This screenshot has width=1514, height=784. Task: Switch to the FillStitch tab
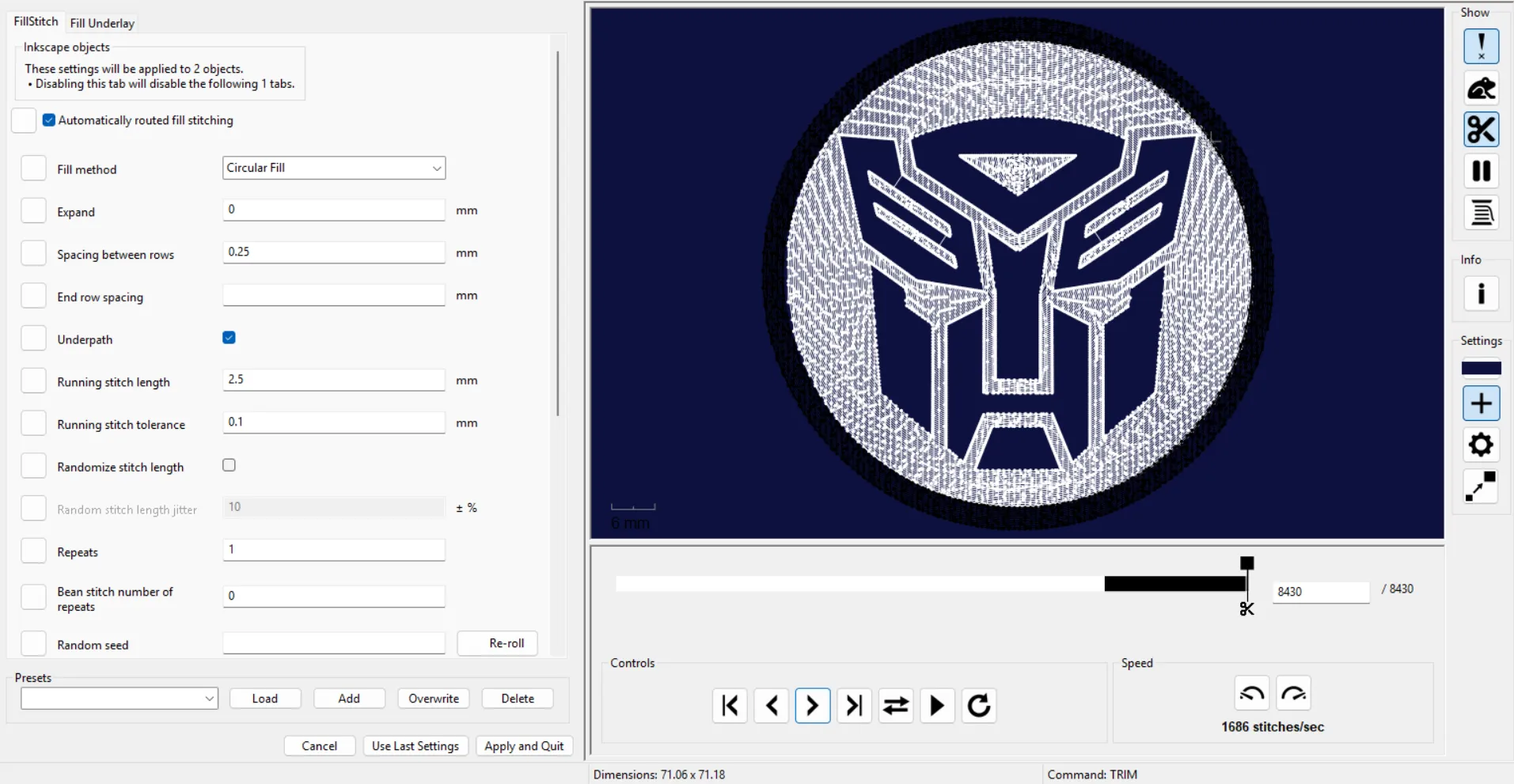[36, 21]
